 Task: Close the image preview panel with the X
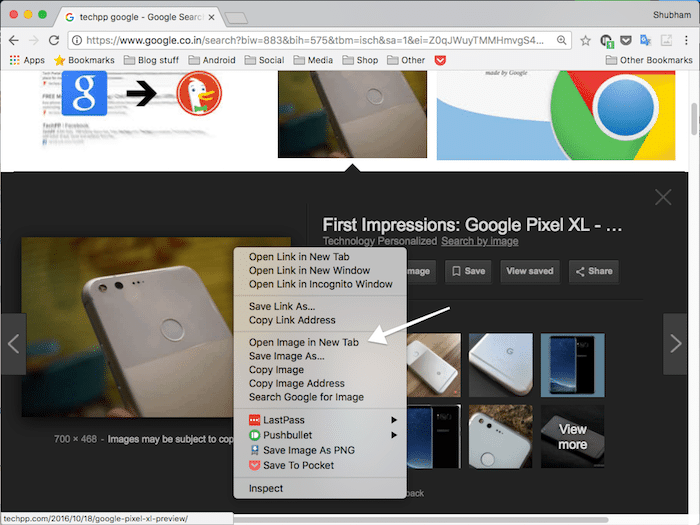click(x=663, y=197)
